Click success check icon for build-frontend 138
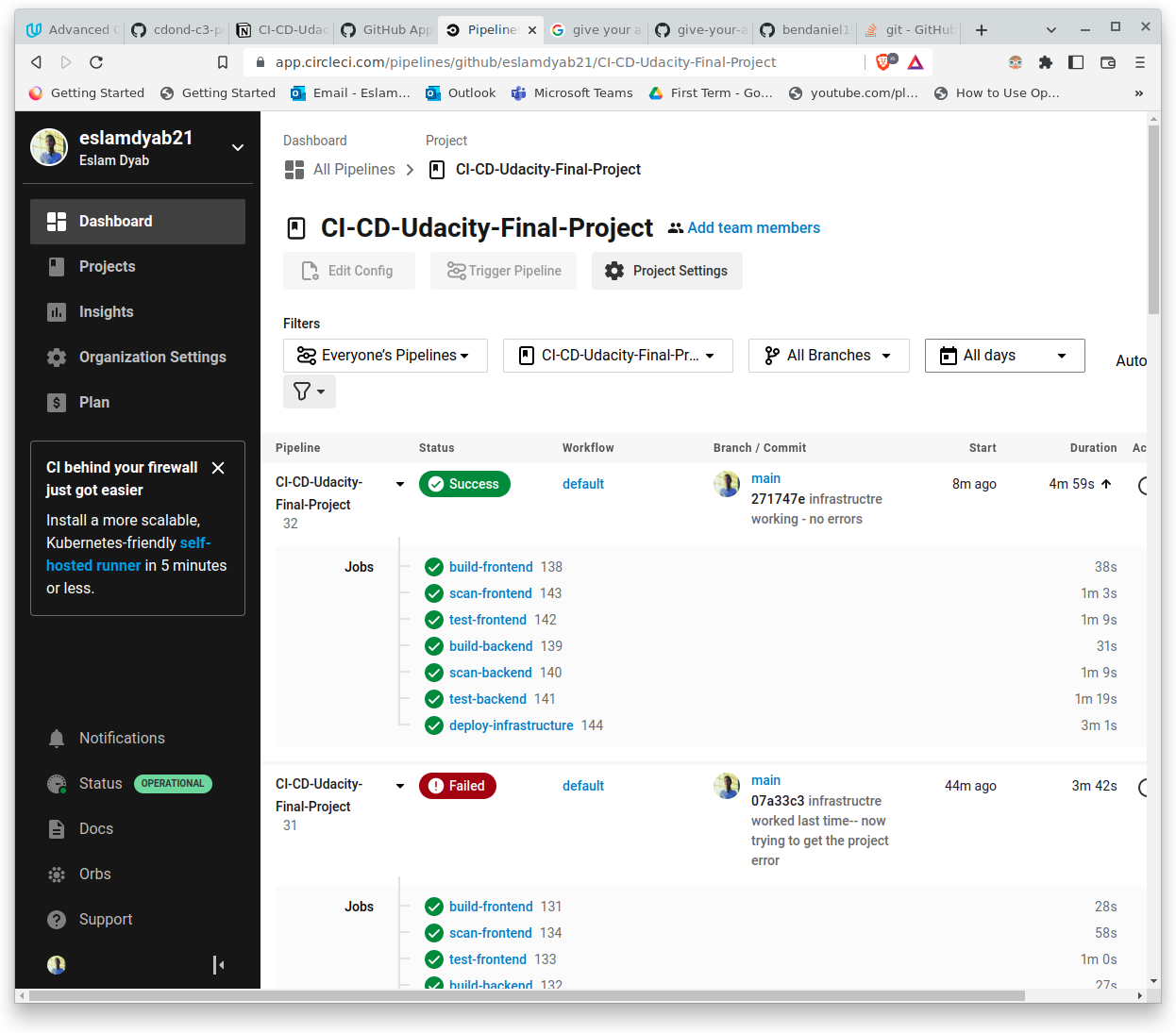The height and width of the screenshot is (1033, 1176). 434,568
